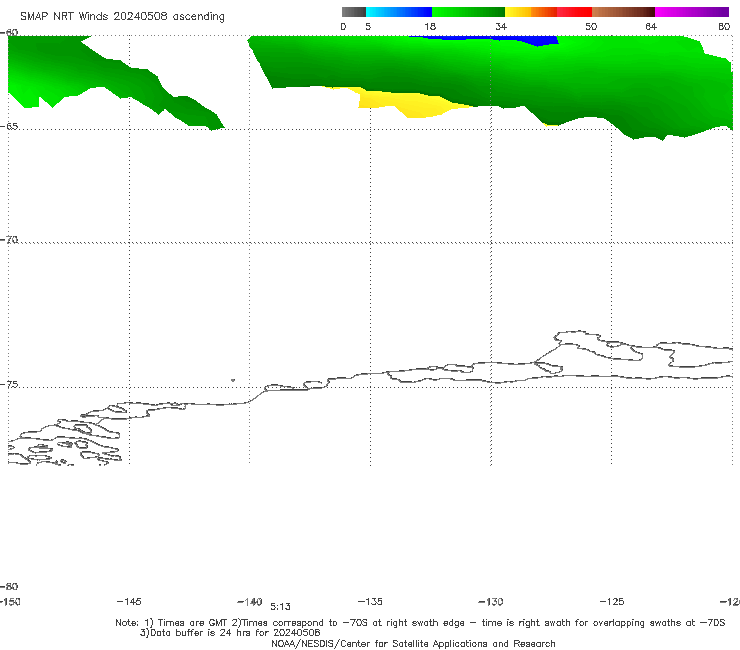
Task: Click the longitude label '-125'
Action: (x=612, y=602)
